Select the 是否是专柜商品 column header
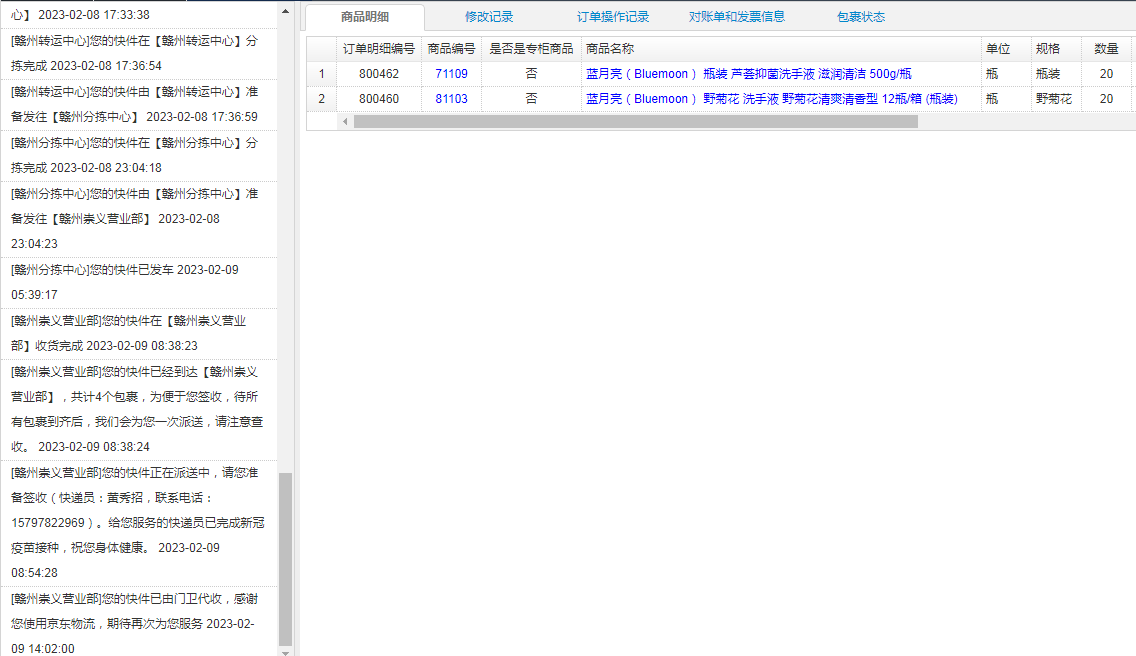 pos(531,49)
